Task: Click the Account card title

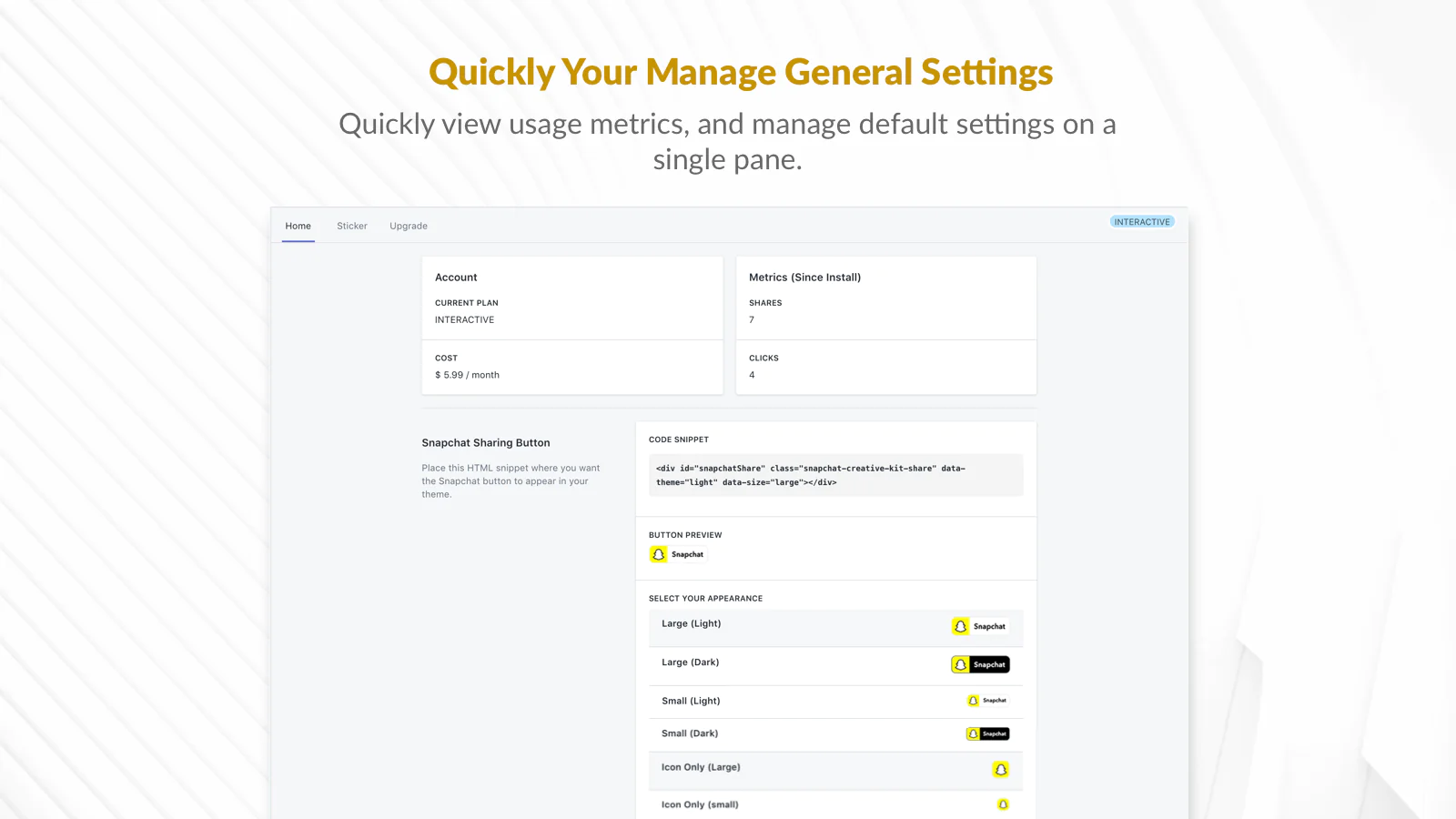Action: (x=456, y=278)
